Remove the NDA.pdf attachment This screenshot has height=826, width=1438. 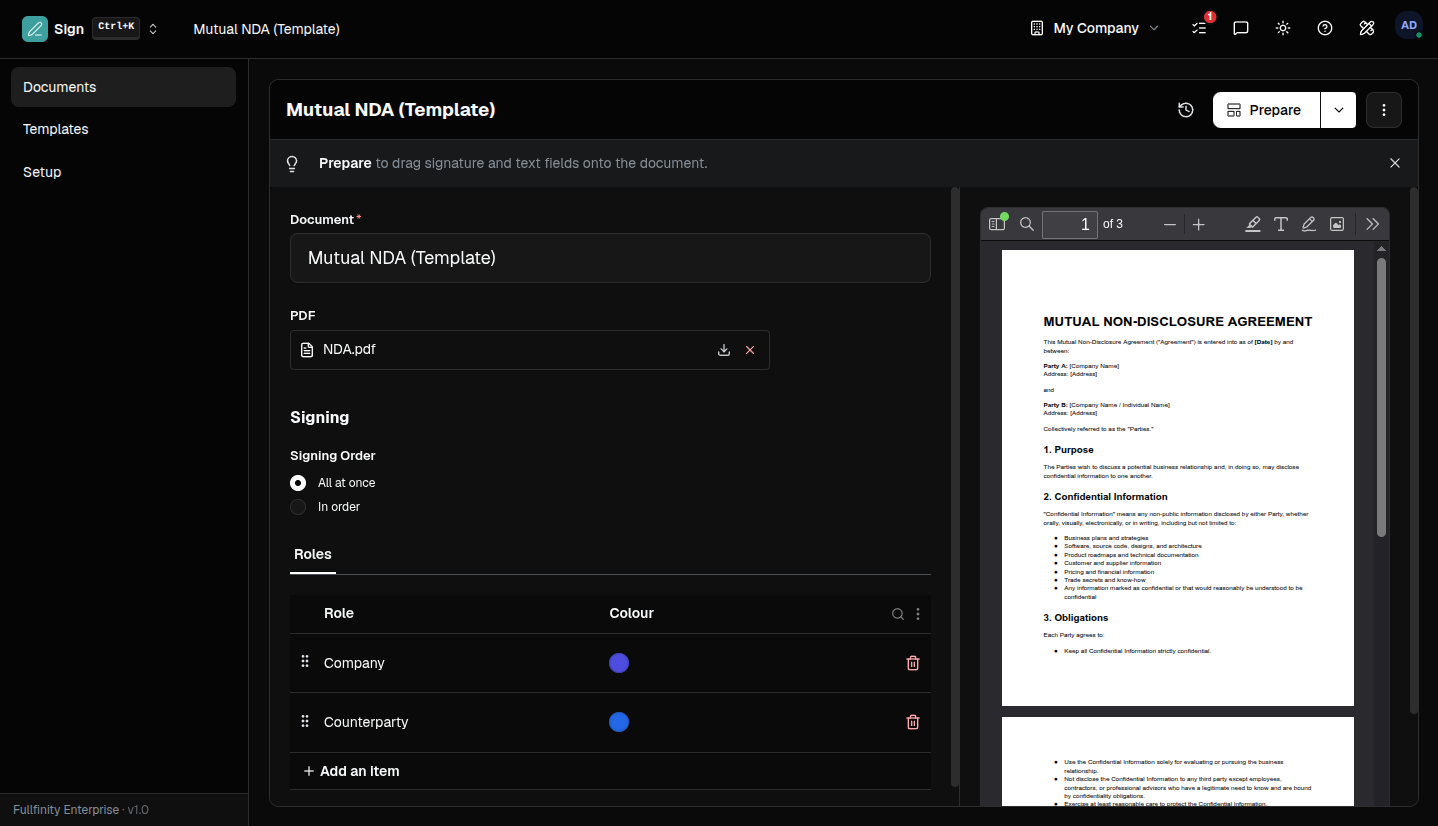tap(750, 350)
